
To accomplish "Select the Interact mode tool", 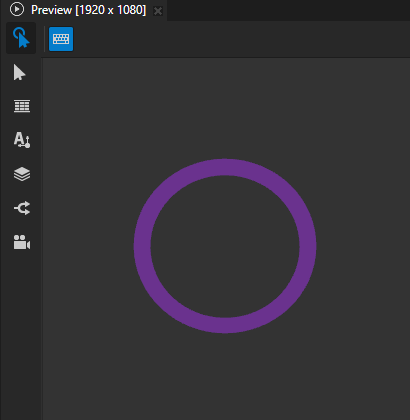I will click(21, 38).
